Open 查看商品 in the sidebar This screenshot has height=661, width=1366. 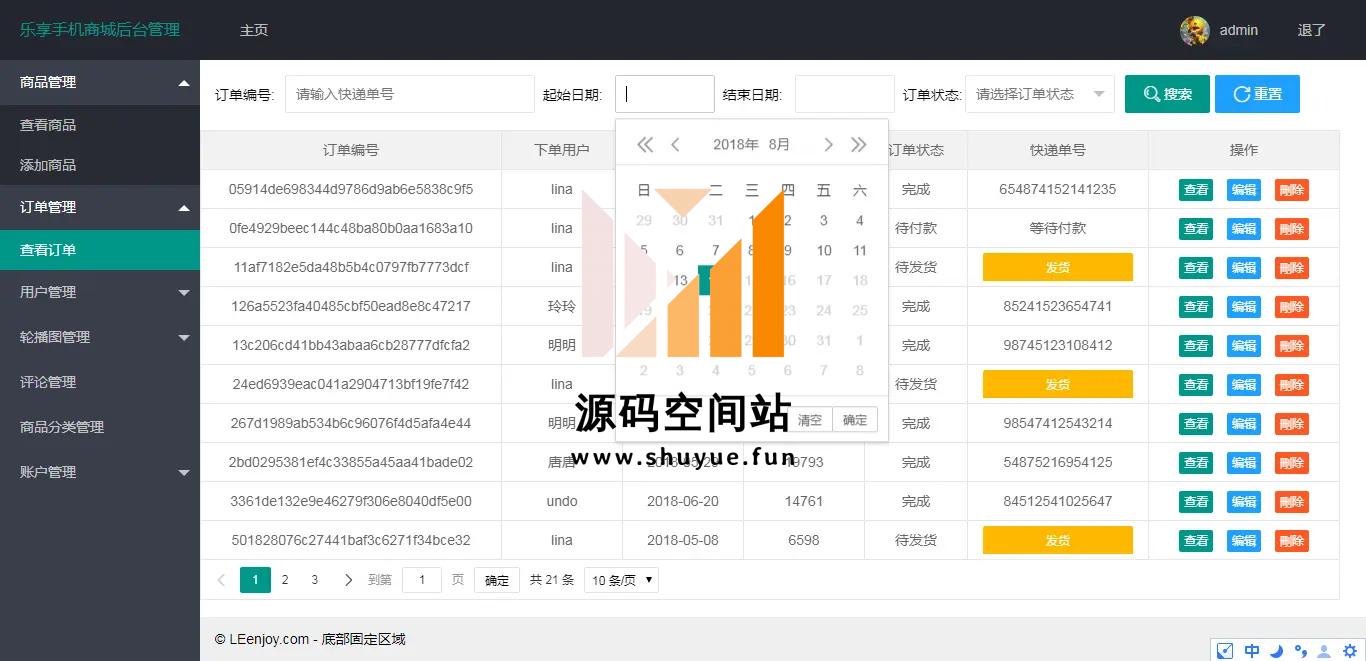(100, 125)
